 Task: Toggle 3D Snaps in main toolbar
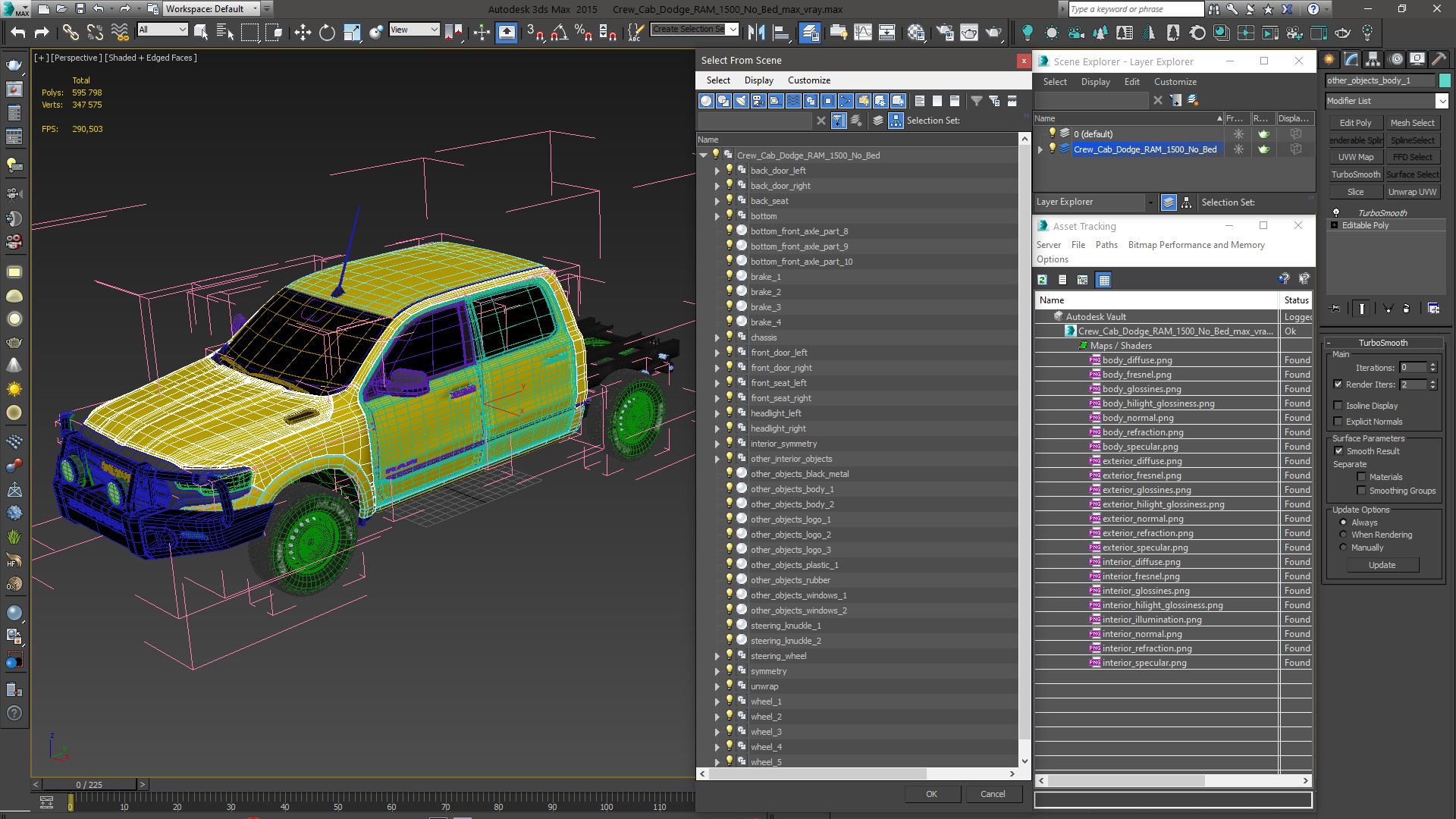pyautogui.click(x=535, y=32)
